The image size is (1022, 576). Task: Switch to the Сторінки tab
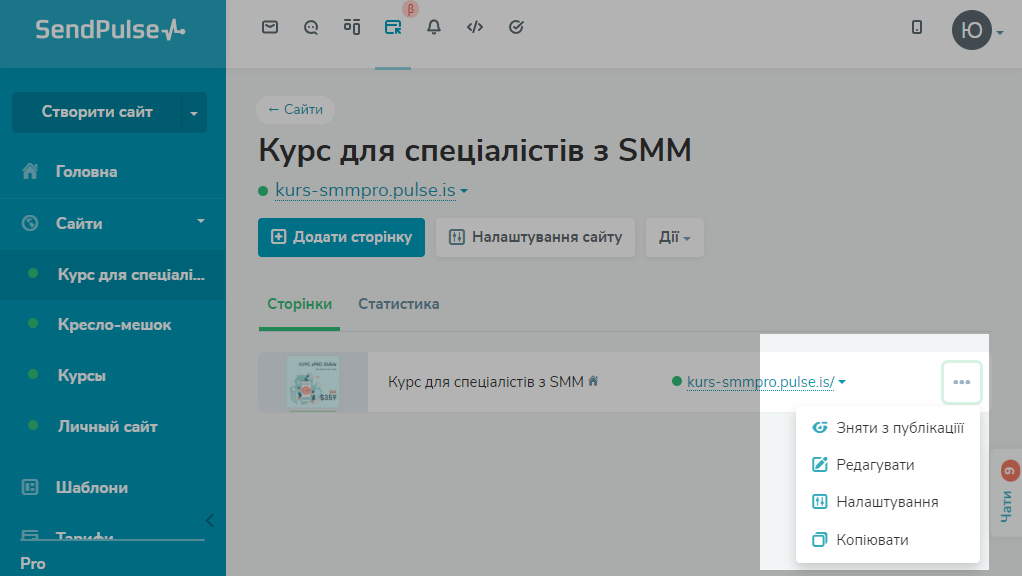[299, 304]
